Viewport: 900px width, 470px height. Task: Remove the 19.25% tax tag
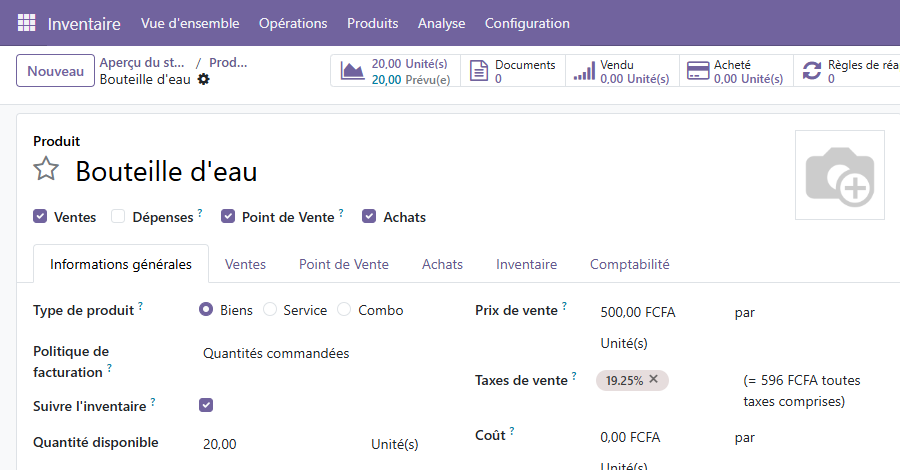pyautogui.click(x=653, y=379)
